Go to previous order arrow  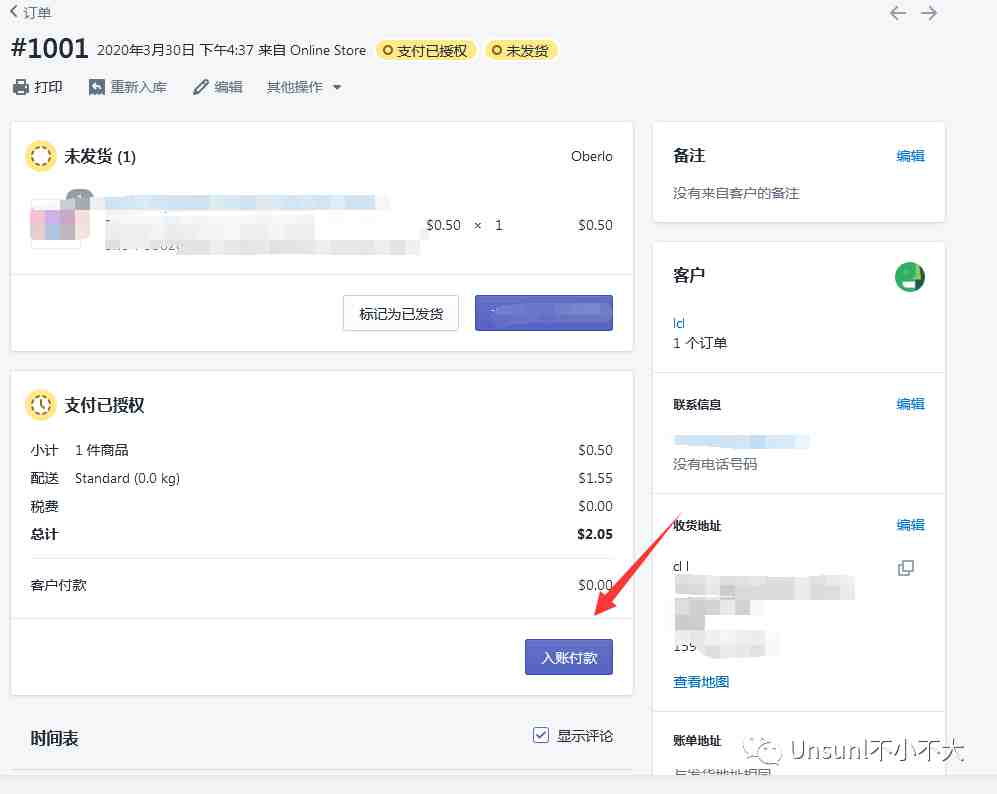(898, 13)
